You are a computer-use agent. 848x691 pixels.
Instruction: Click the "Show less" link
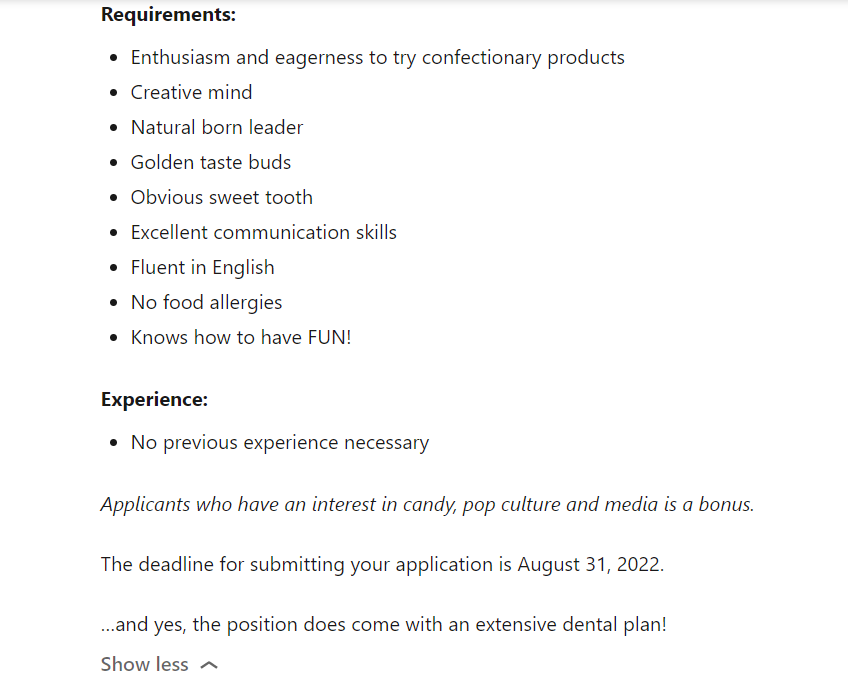pyautogui.click(x=145, y=665)
